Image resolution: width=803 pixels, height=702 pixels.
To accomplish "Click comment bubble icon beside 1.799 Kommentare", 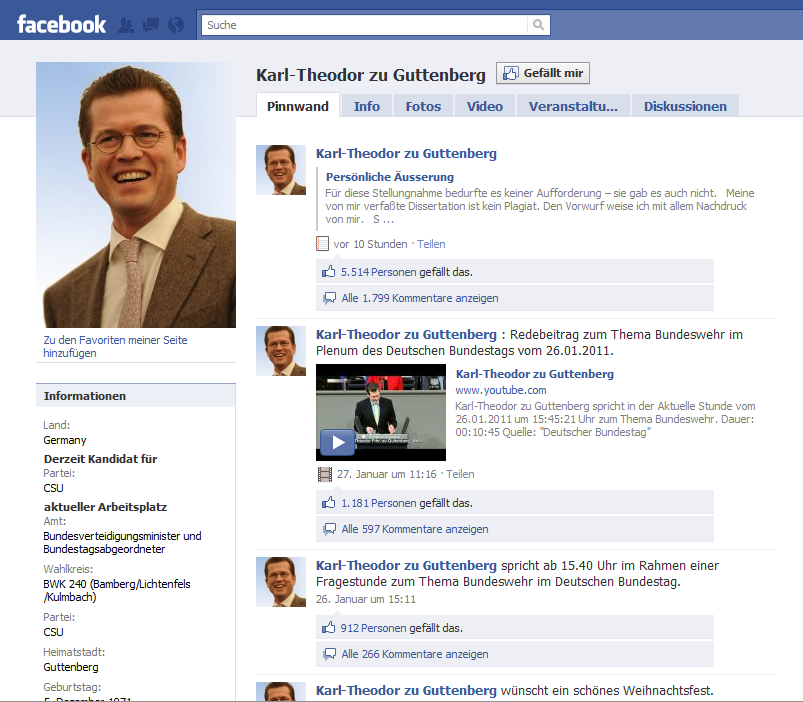I will point(329,298).
